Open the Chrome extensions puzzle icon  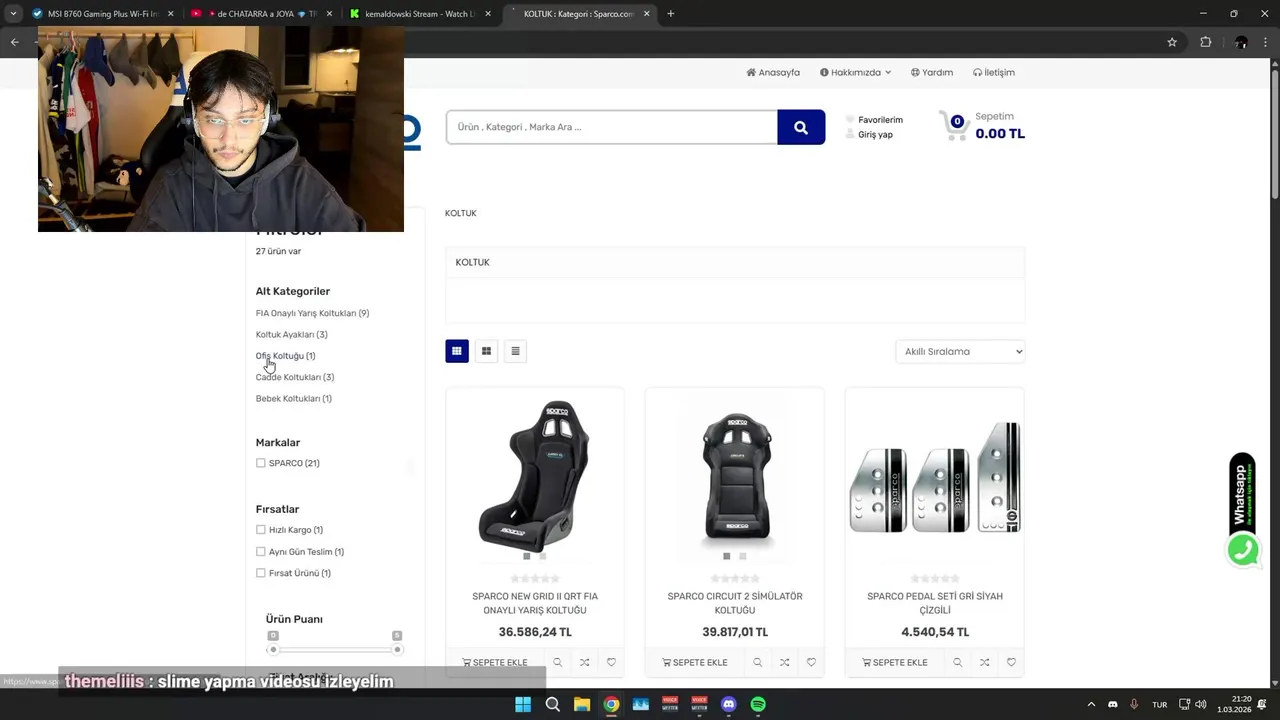click(x=1205, y=42)
